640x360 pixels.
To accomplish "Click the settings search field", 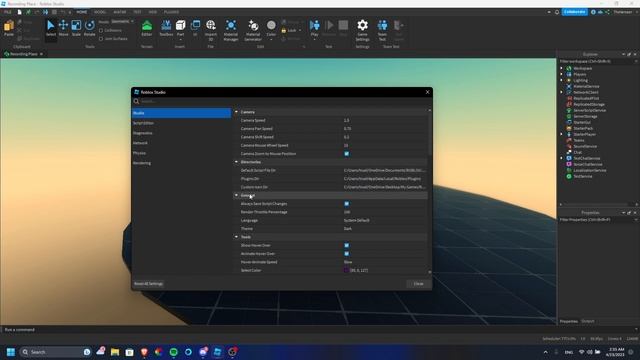I will coord(282,101).
